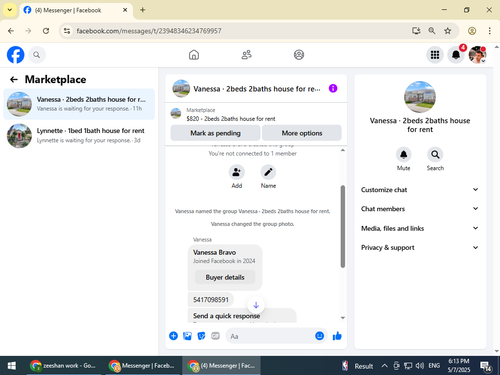Open the Facebook search magnifier
The width and height of the screenshot is (500, 375).
(x=37, y=55)
